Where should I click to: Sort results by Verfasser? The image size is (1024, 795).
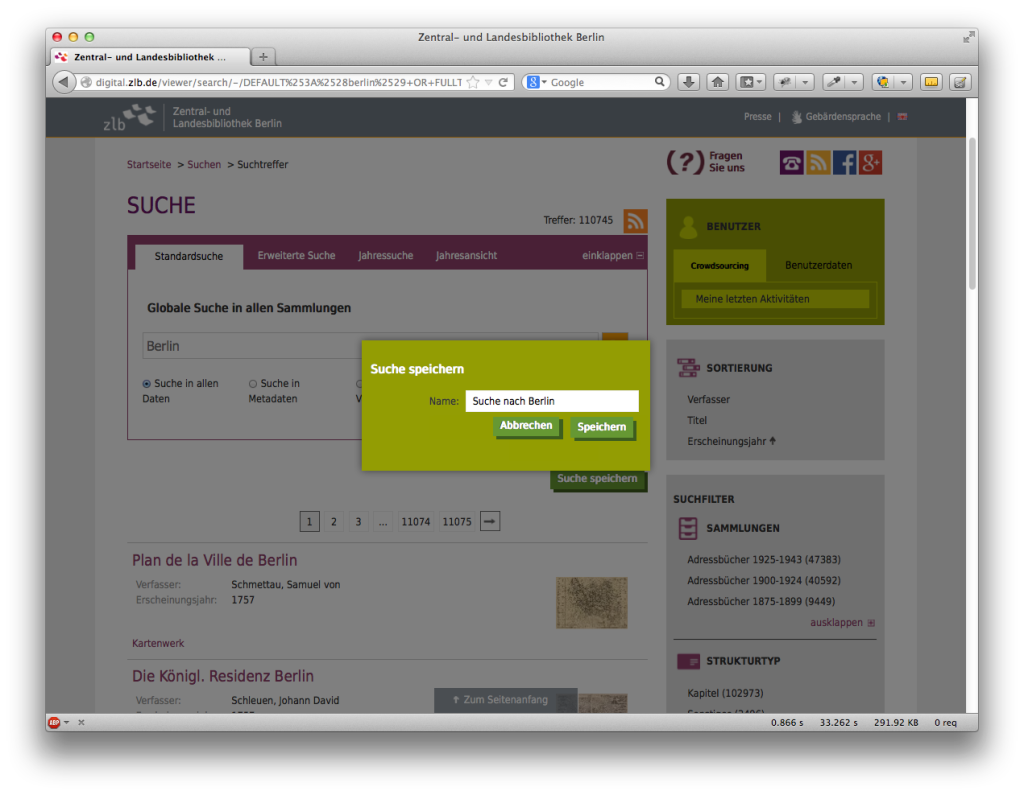tap(708, 399)
